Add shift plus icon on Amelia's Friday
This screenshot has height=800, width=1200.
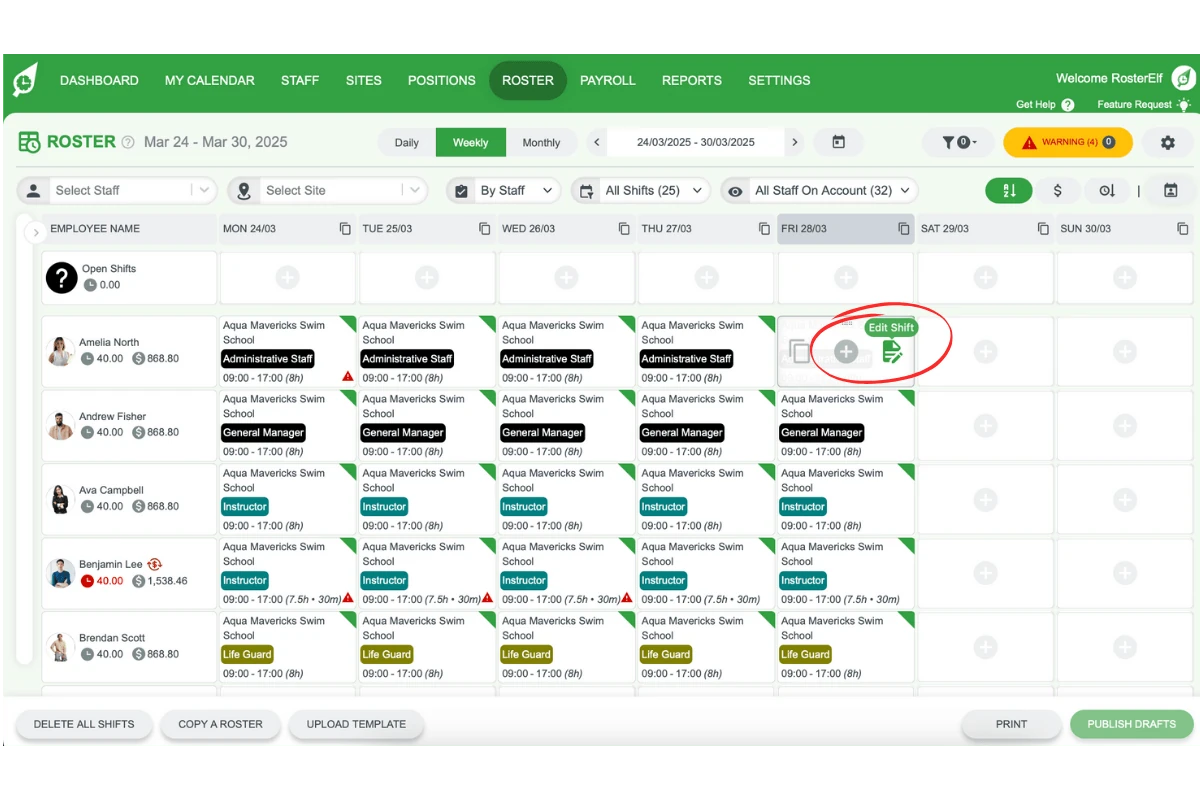pyautogui.click(x=846, y=352)
